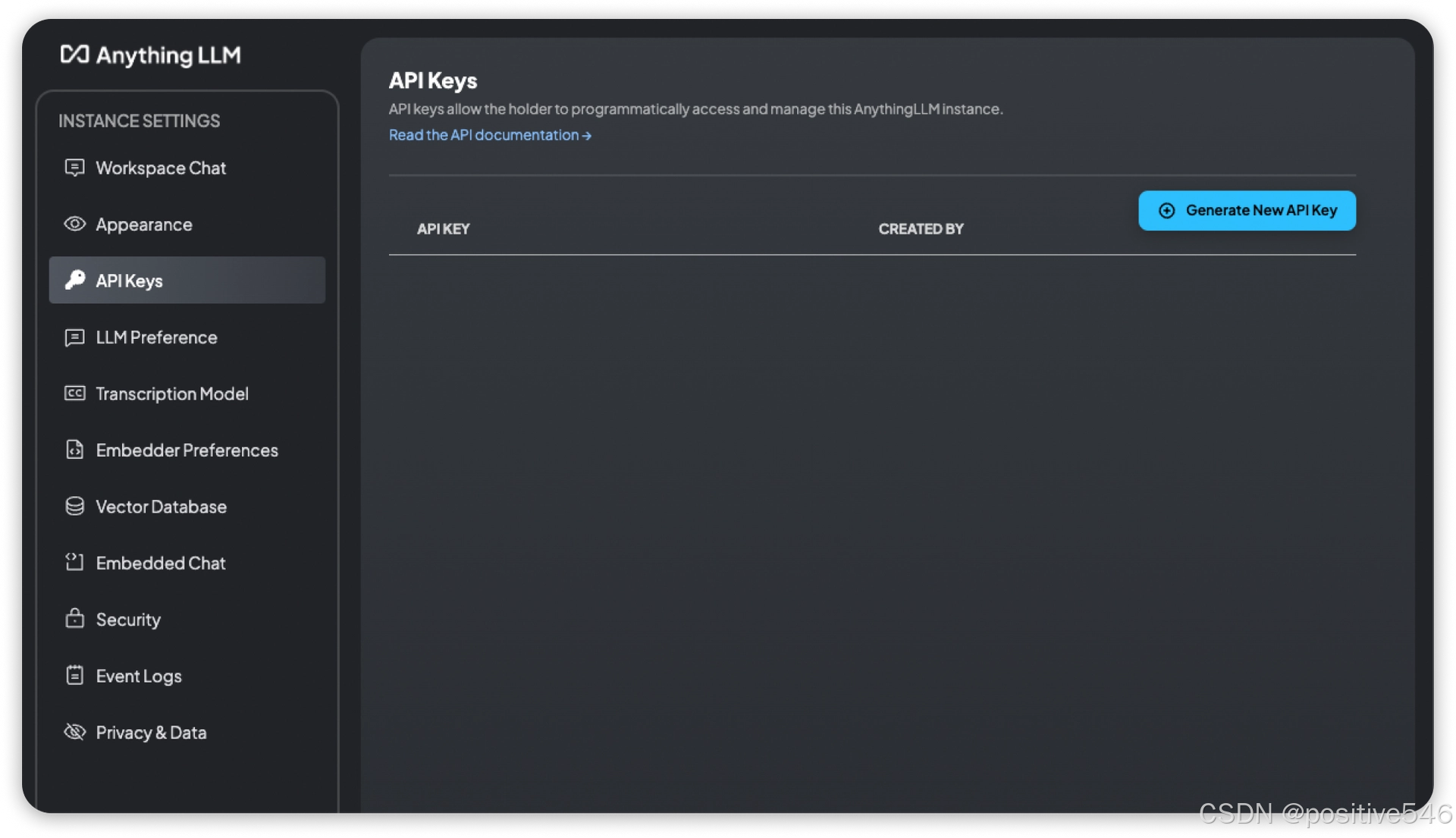Click the API KEY column header
The width and height of the screenshot is (1456, 838).
pyautogui.click(x=443, y=229)
